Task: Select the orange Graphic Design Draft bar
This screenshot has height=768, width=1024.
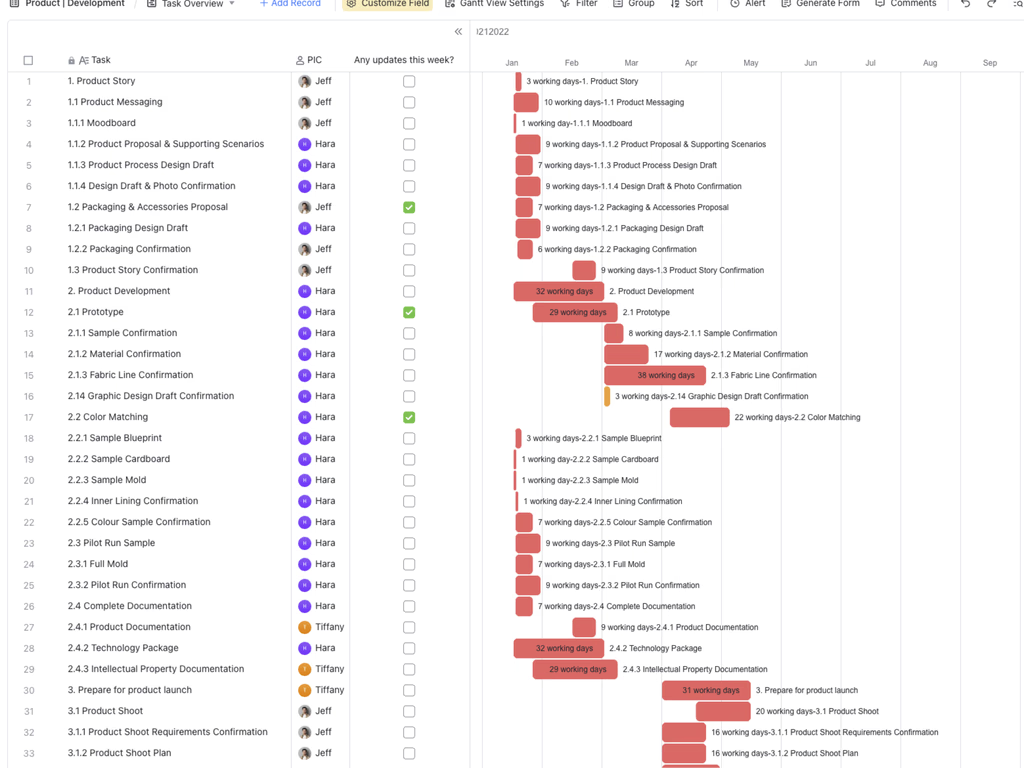Action: [x=607, y=396]
